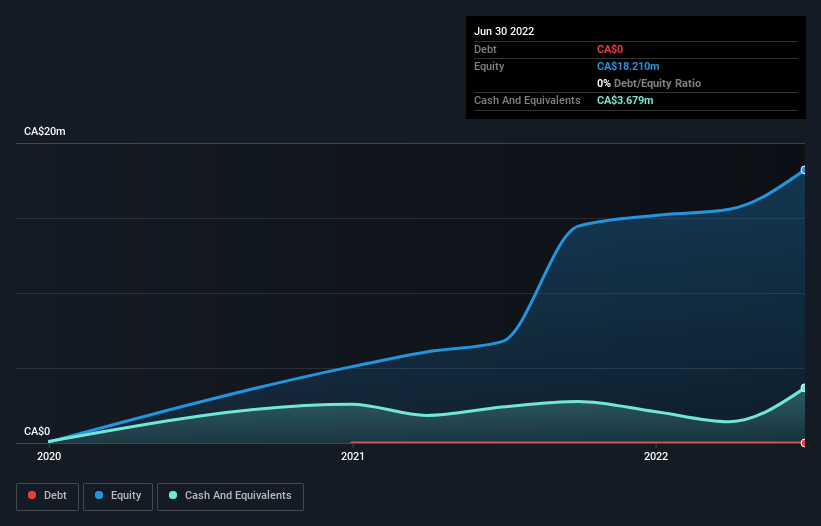Viewport: 821px width, 526px height.
Task: Click the CA$0 axis label
Action: point(37,431)
